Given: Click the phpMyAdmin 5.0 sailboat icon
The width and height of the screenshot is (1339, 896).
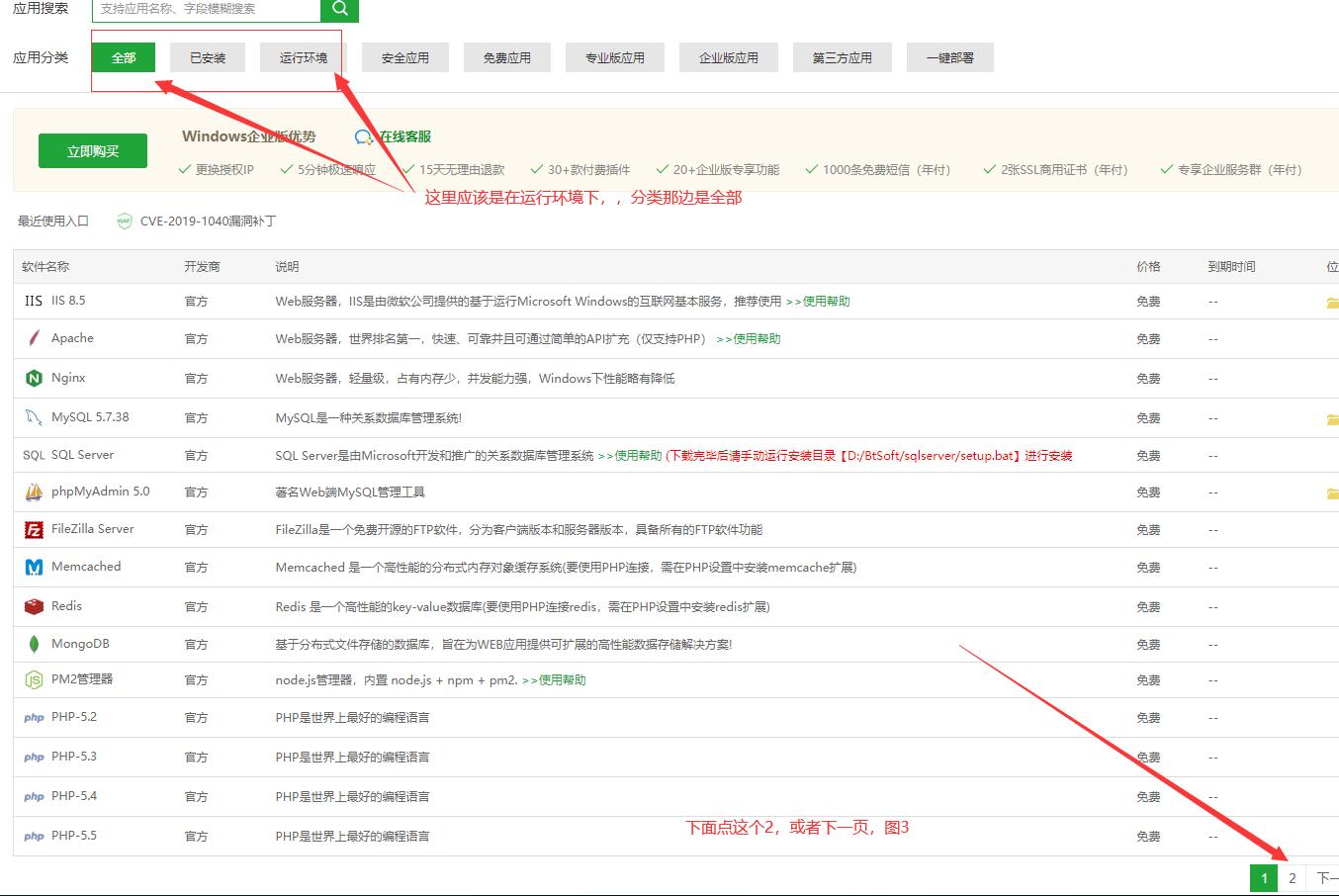Looking at the screenshot, I should pyautogui.click(x=34, y=492).
